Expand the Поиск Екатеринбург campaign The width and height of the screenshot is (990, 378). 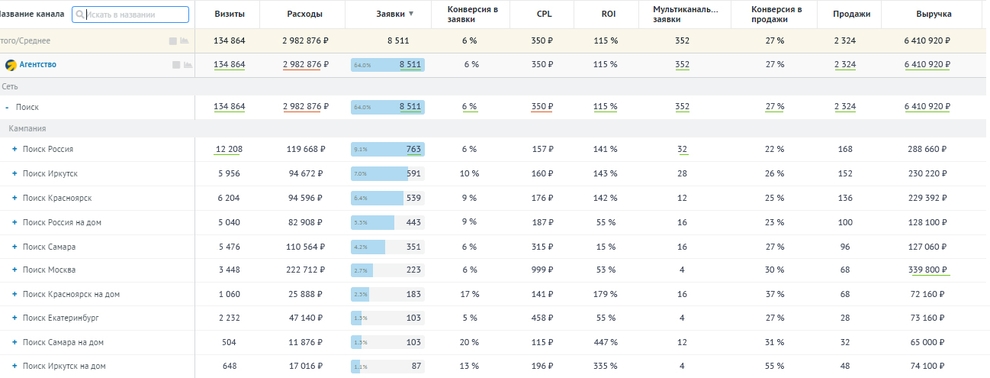coord(14,319)
